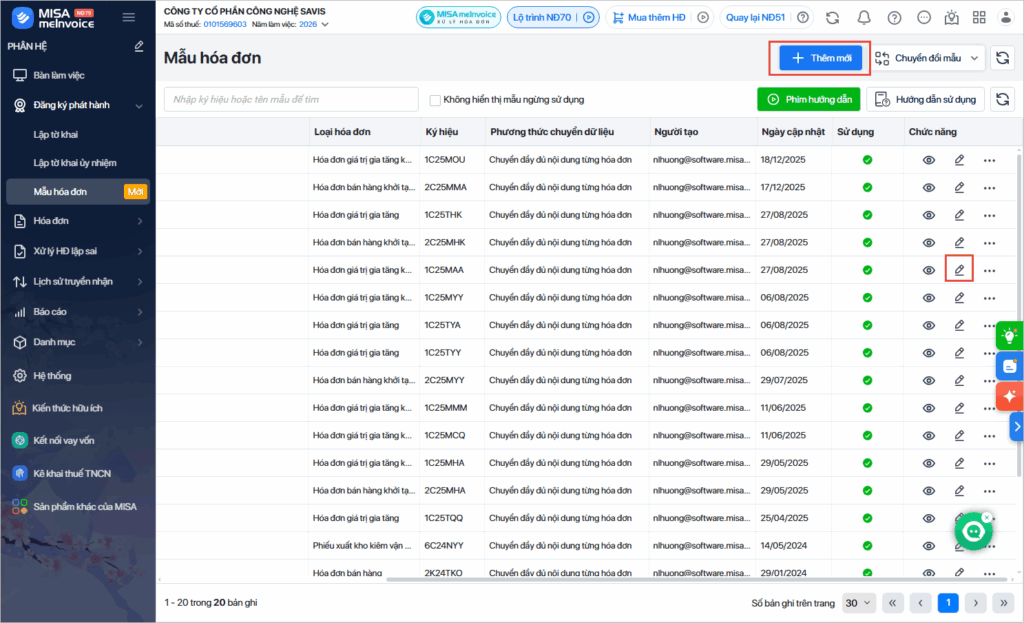This screenshot has width=1024, height=623.
Task: Go to next page with arrow button
Action: 976,603
